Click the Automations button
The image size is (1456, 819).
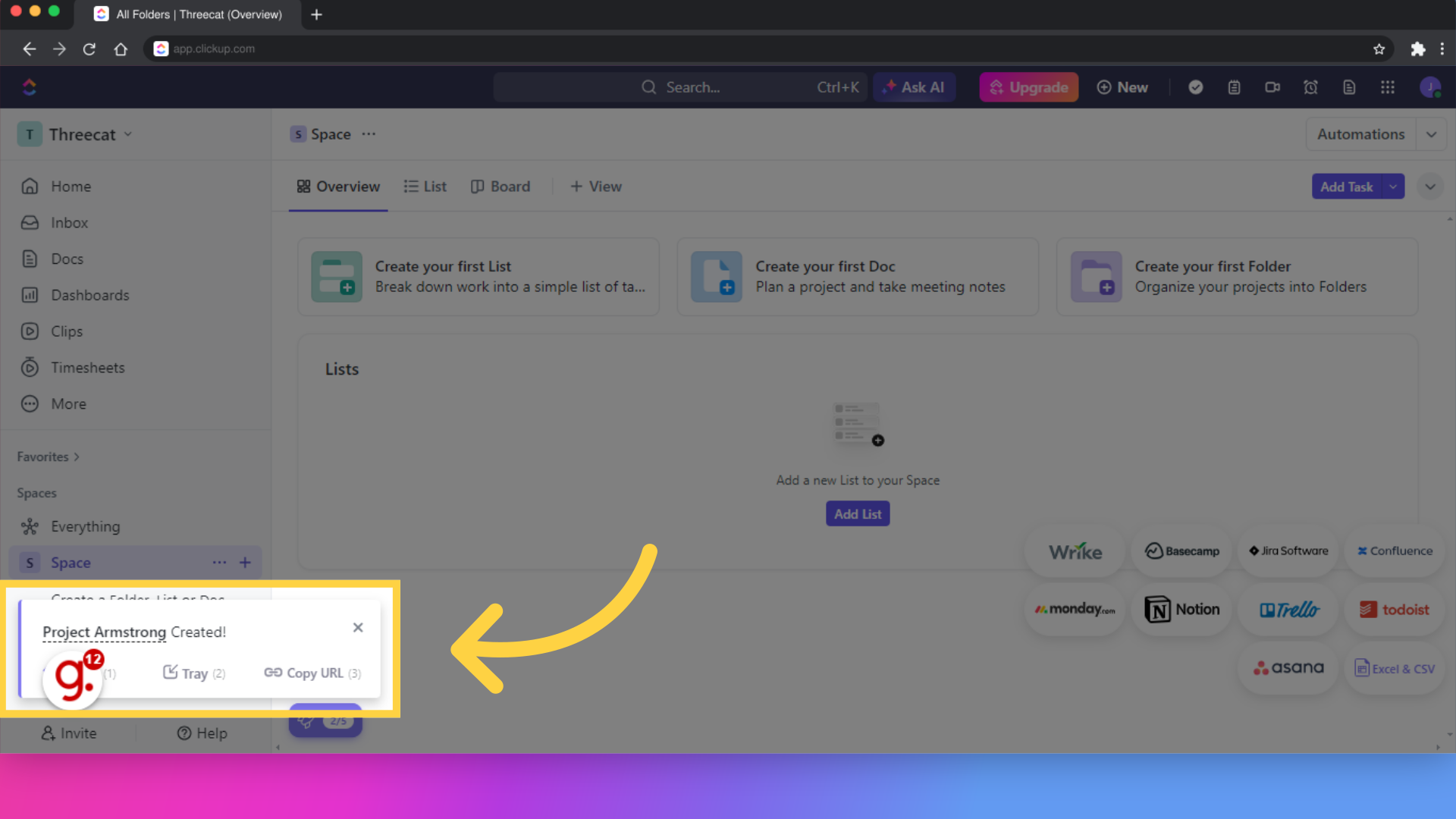(1360, 134)
